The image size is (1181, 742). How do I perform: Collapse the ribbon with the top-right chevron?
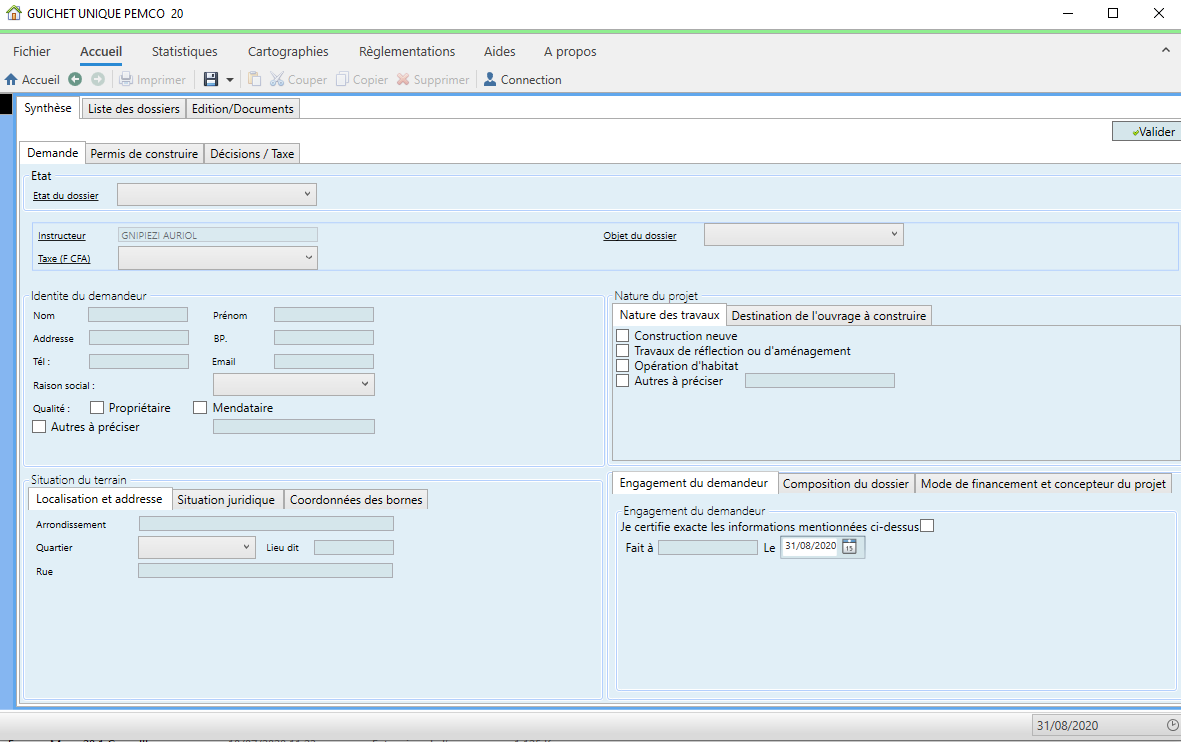(1166, 50)
